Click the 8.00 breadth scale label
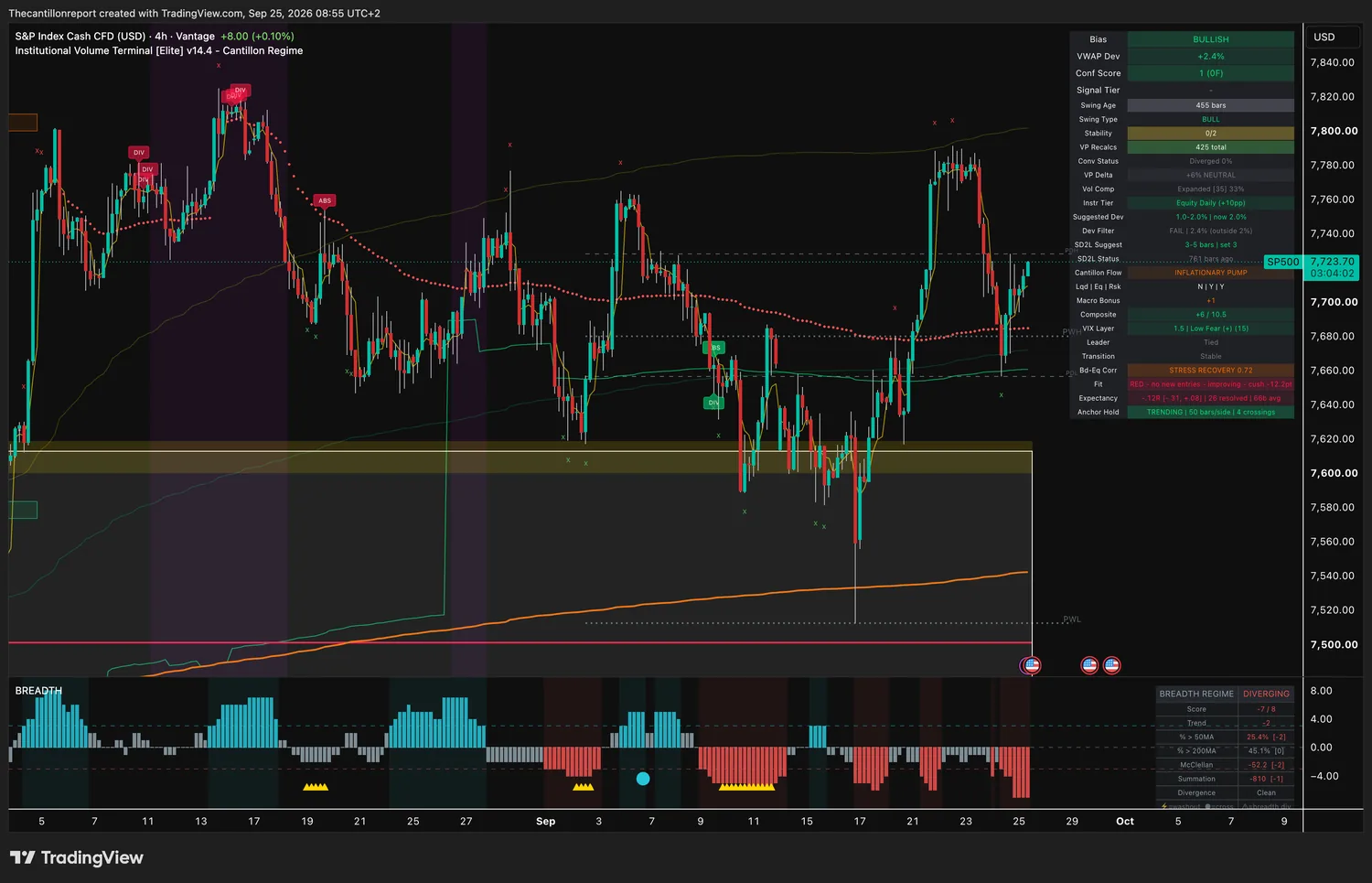 coord(1321,691)
